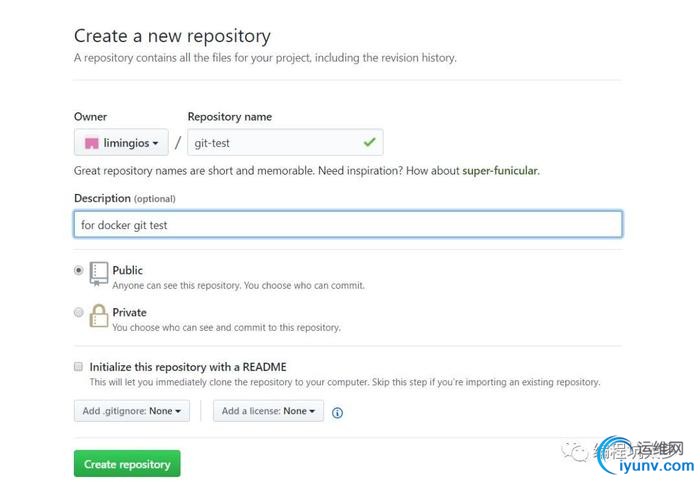
Task: Select the Public radio button
Action: (79, 270)
